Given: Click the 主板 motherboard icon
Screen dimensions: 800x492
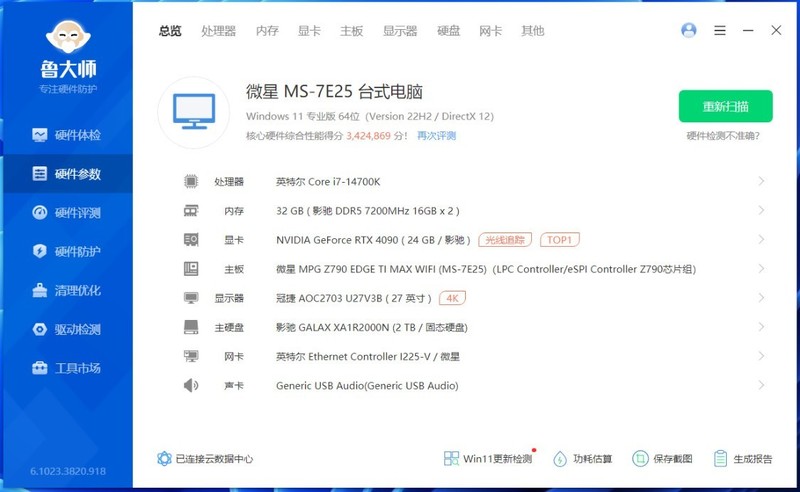Looking at the screenshot, I should (x=191, y=268).
